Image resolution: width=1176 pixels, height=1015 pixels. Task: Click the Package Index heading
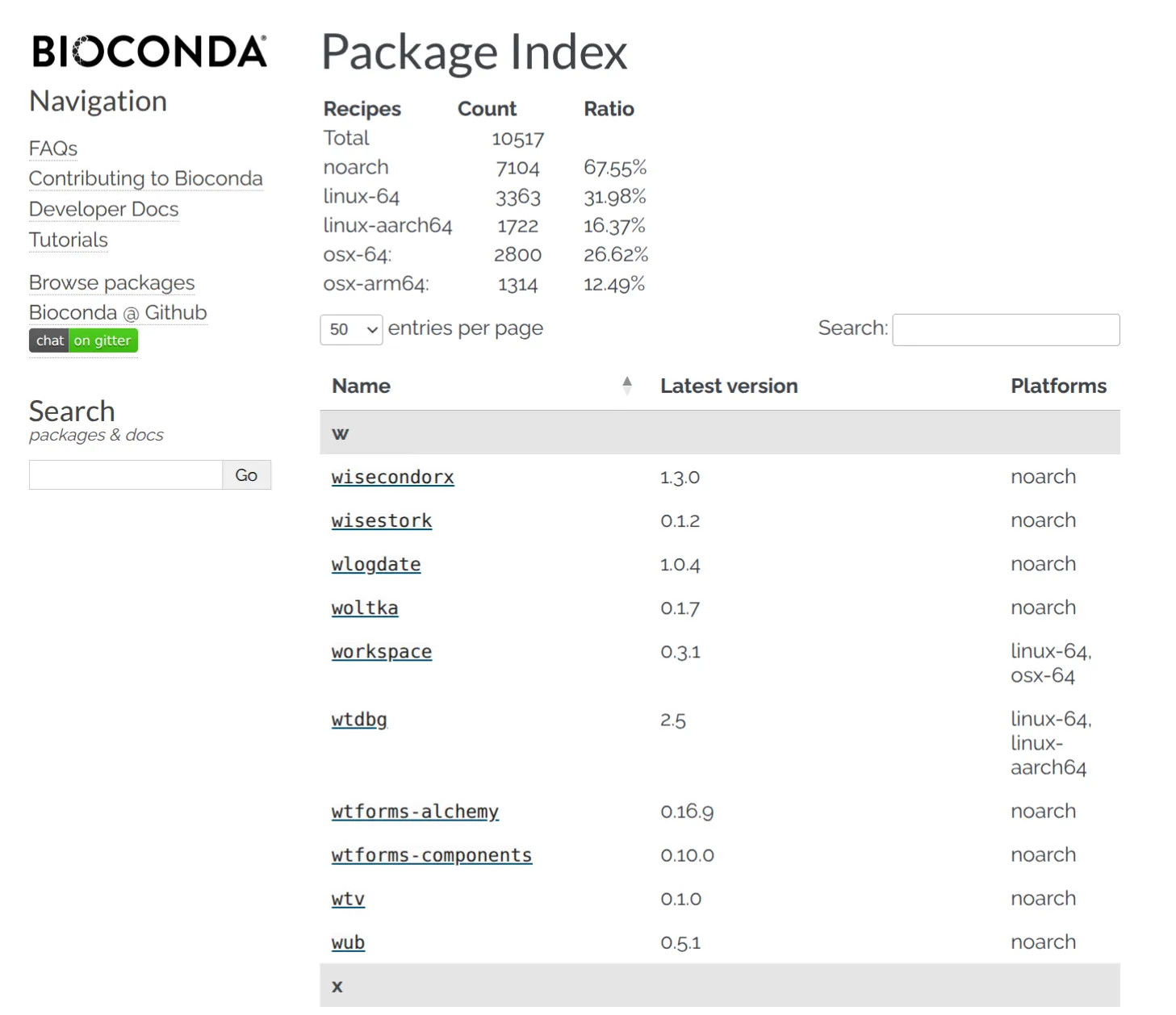coord(475,52)
